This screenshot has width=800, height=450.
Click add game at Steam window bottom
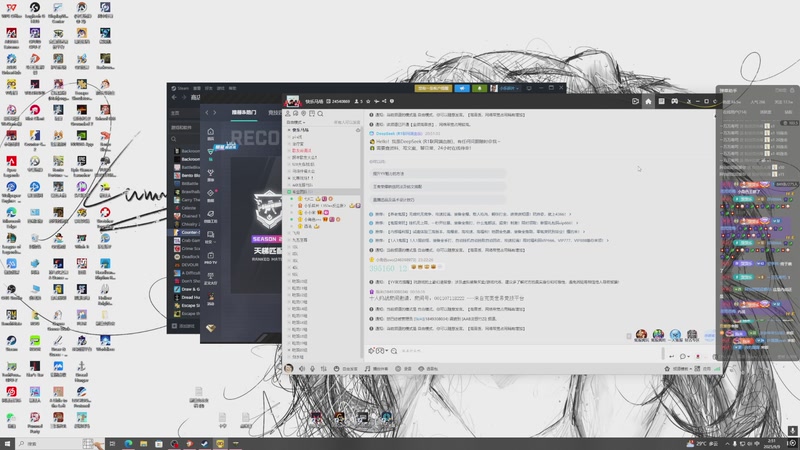point(183,326)
